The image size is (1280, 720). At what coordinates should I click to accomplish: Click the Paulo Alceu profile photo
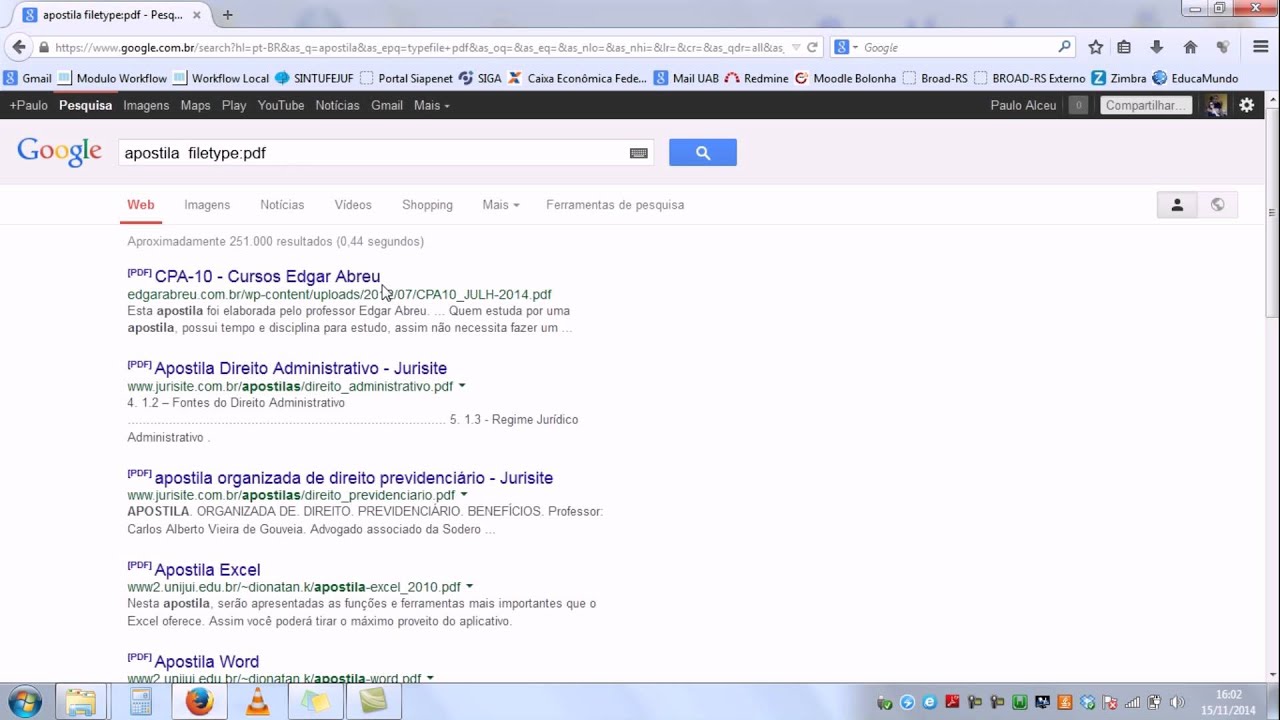click(1216, 105)
